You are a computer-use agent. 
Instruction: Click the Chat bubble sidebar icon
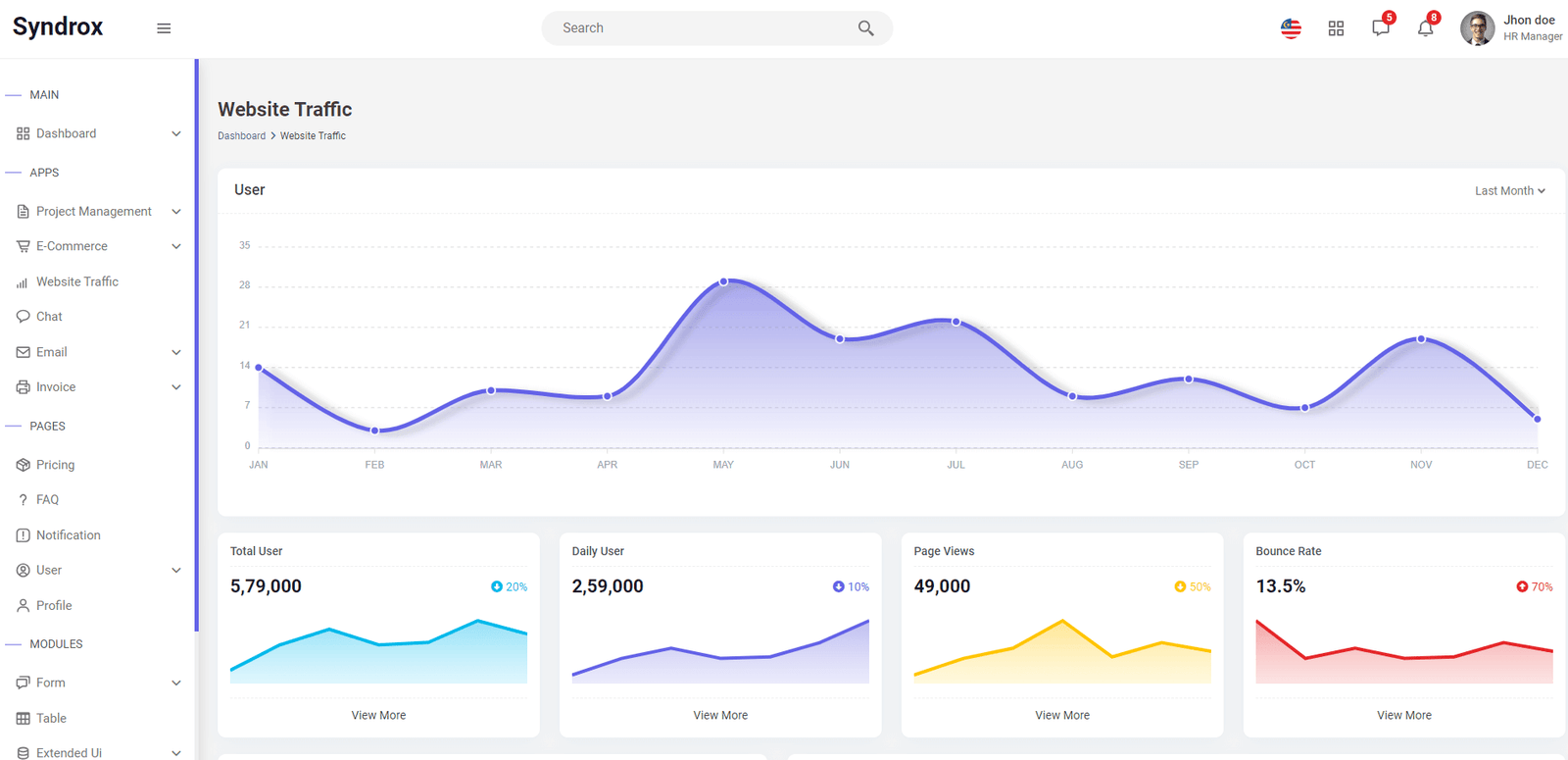[23, 317]
